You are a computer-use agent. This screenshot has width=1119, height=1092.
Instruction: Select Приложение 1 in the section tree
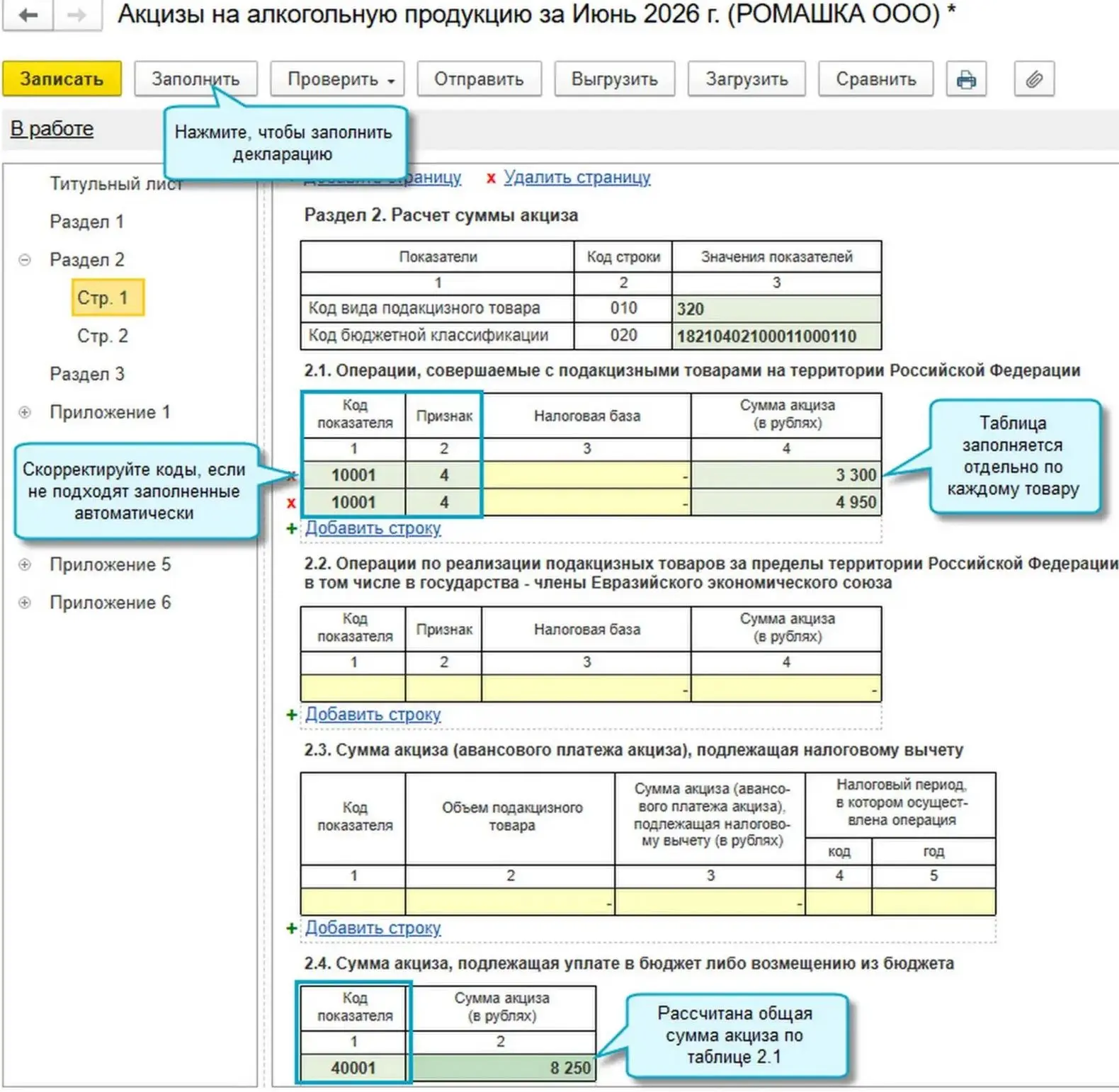click(110, 412)
